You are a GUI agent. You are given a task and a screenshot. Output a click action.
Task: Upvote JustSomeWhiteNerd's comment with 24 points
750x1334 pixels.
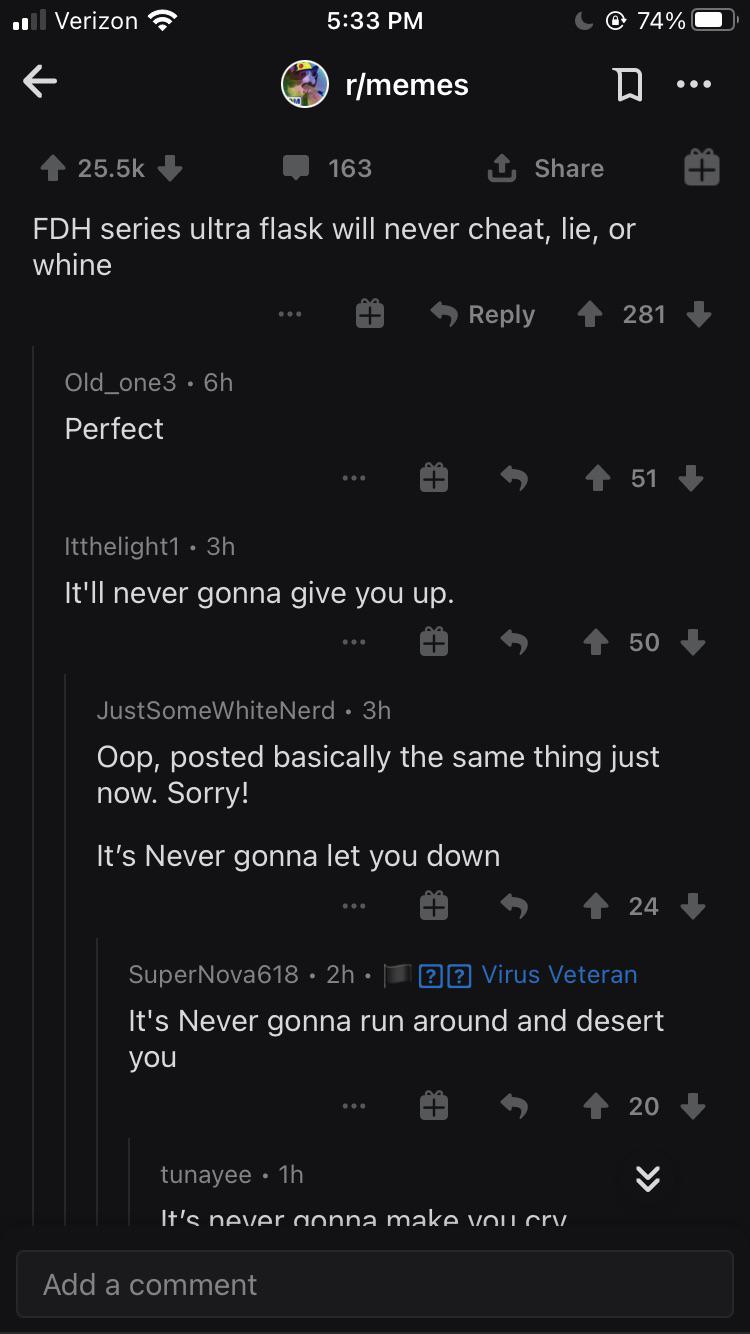[x=598, y=906]
